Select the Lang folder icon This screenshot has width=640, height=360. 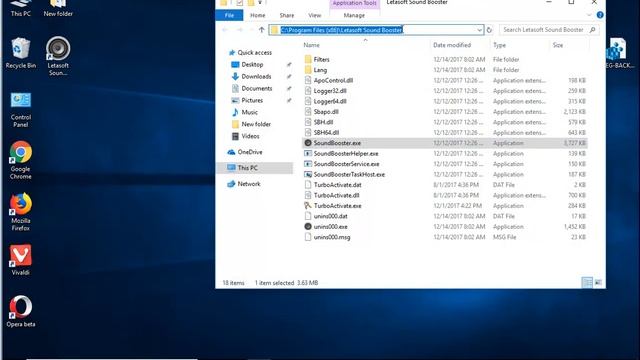[x=308, y=70]
